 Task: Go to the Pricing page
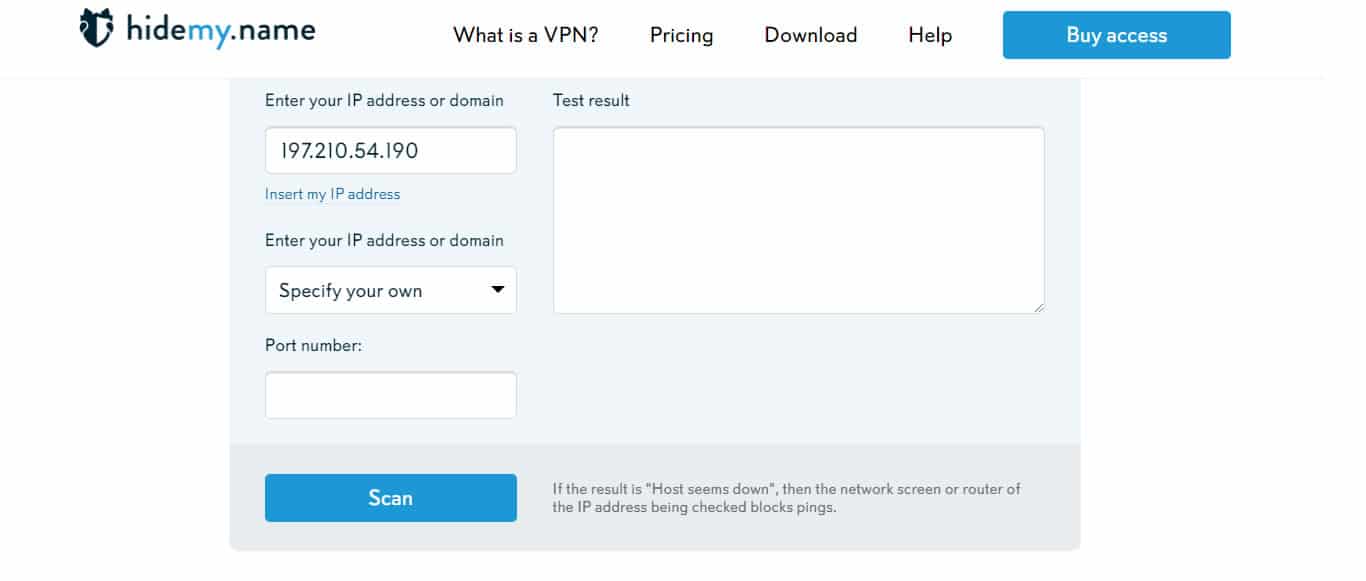pyautogui.click(x=682, y=35)
